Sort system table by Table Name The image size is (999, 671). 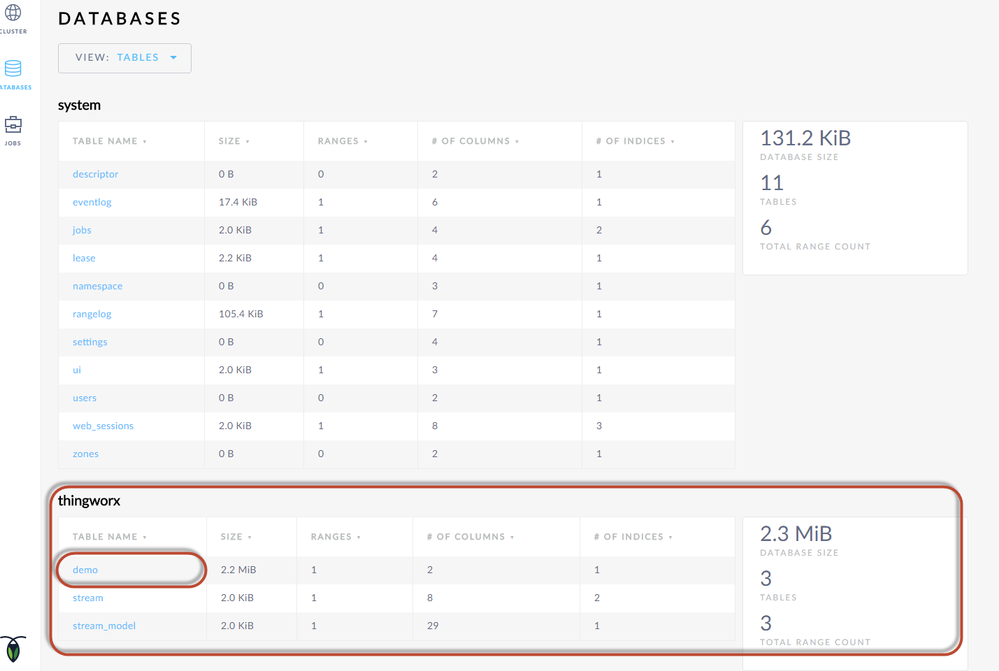coord(109,141)
